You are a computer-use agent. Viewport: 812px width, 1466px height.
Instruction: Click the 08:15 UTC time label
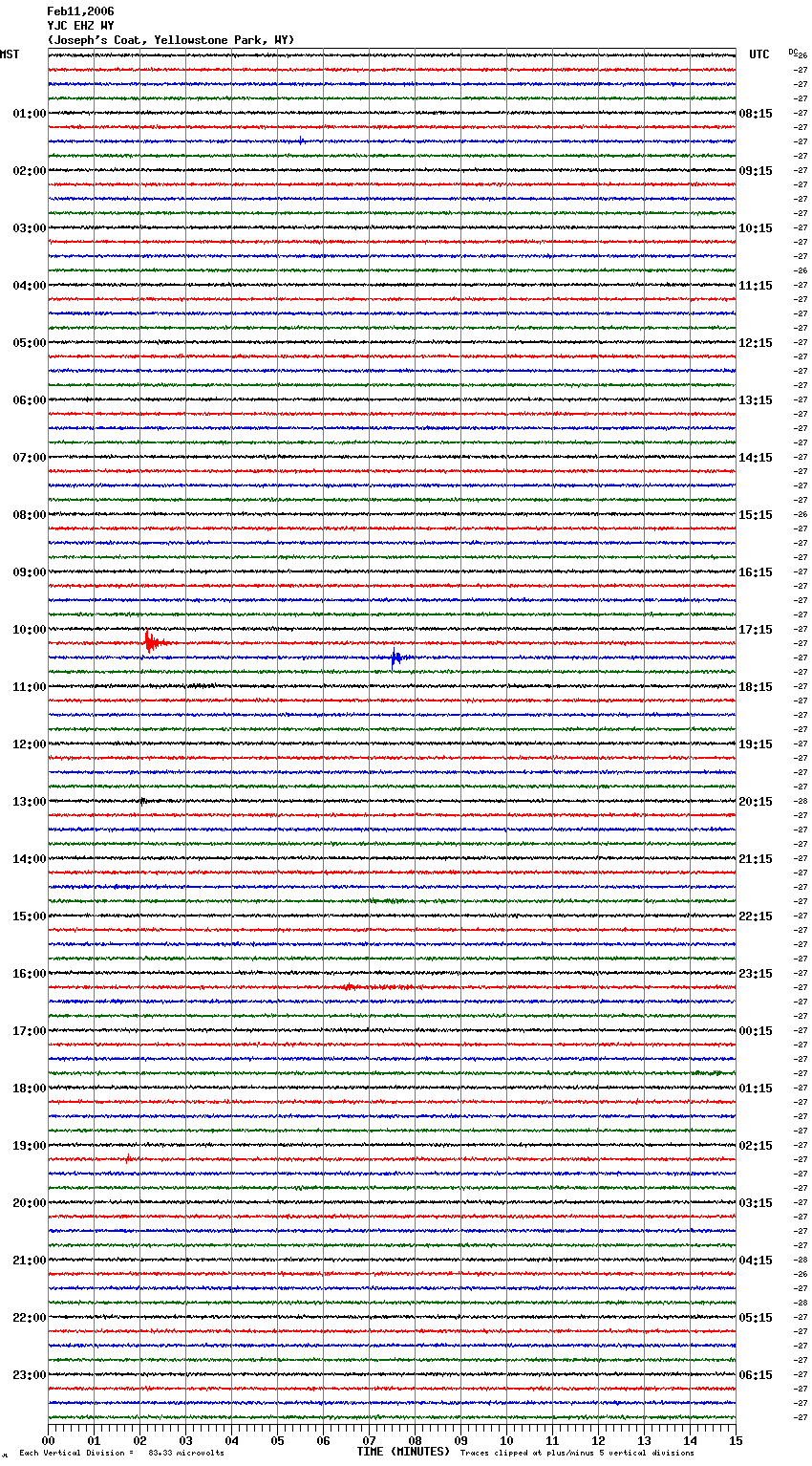pyautogui.click(x=756, y=114)
